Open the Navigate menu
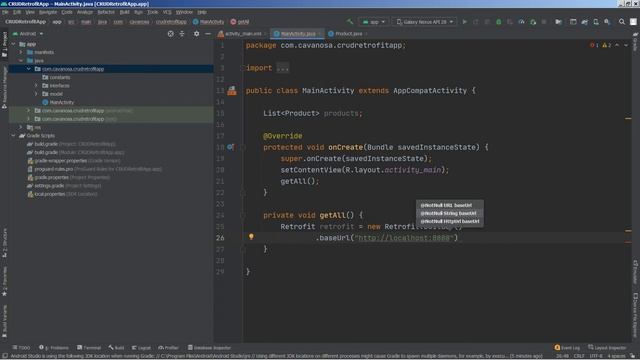The width and height of the screenshot is (640, 360). click(x=48, y=12)
